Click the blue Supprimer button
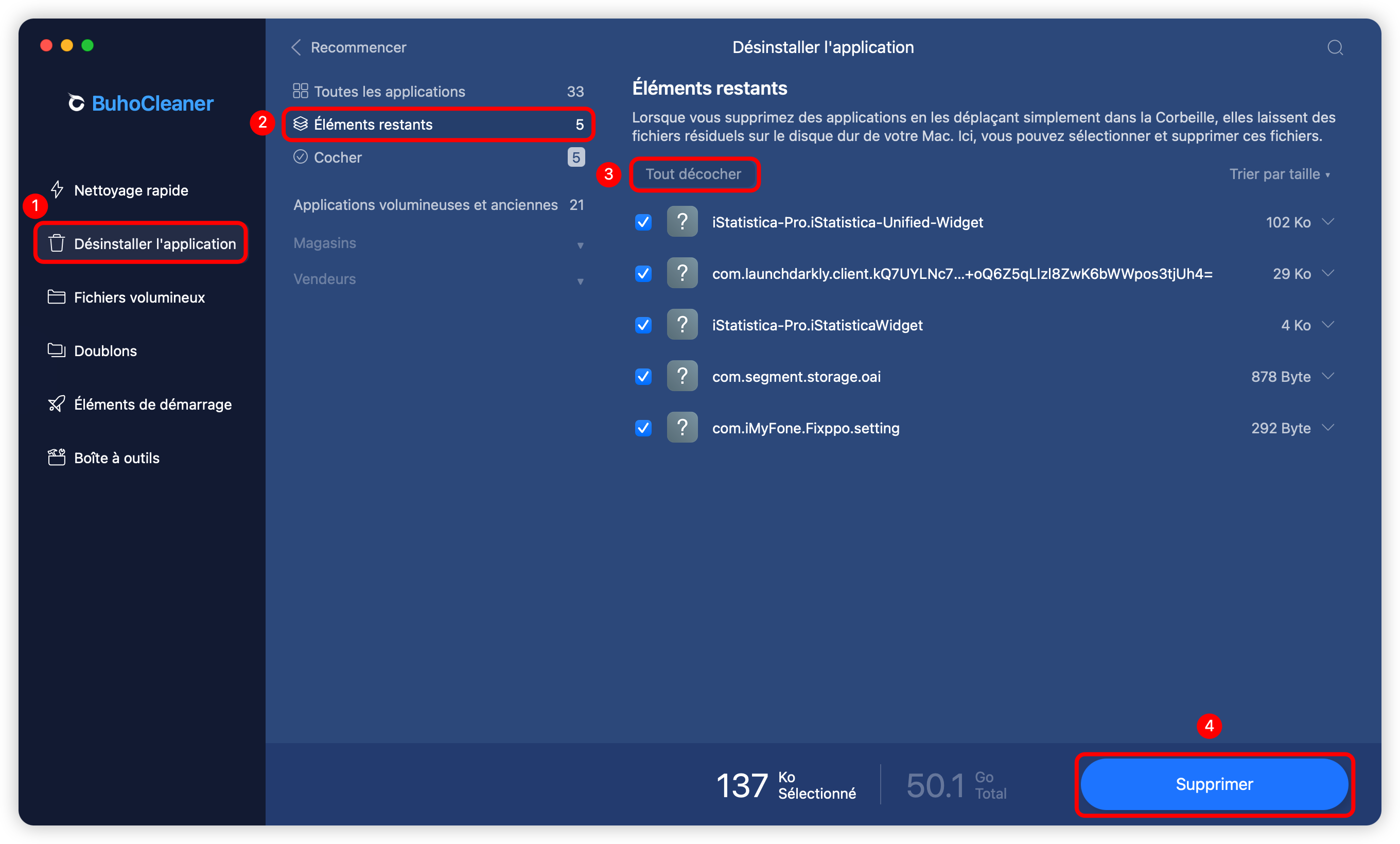 pyautogui.click(x=1214, y=784)
